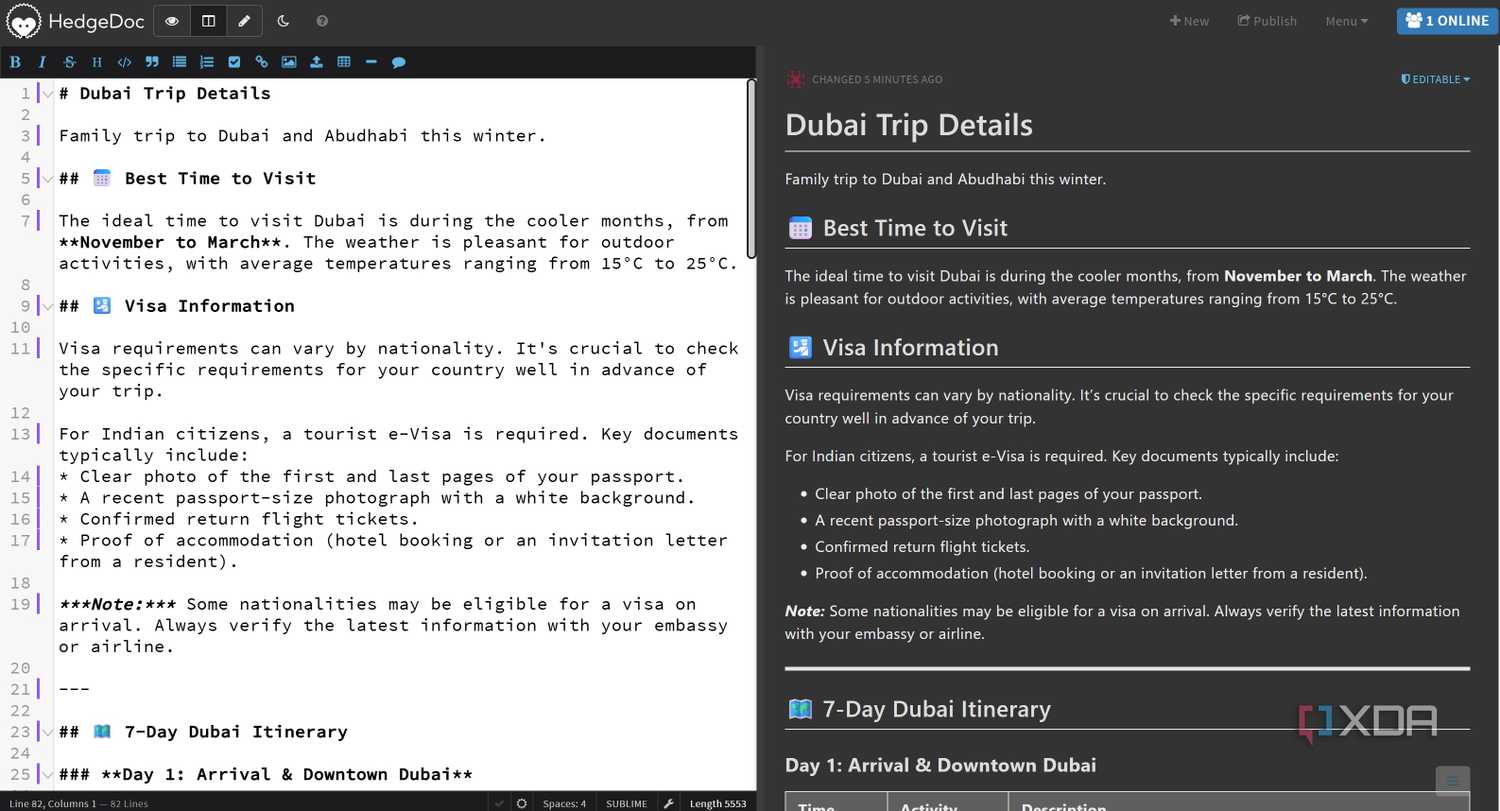Image resolution: width=1500 pixels, height=811 pixels.
Task: Publish the note using the Publish button
Action: [x=1267, y=21]
